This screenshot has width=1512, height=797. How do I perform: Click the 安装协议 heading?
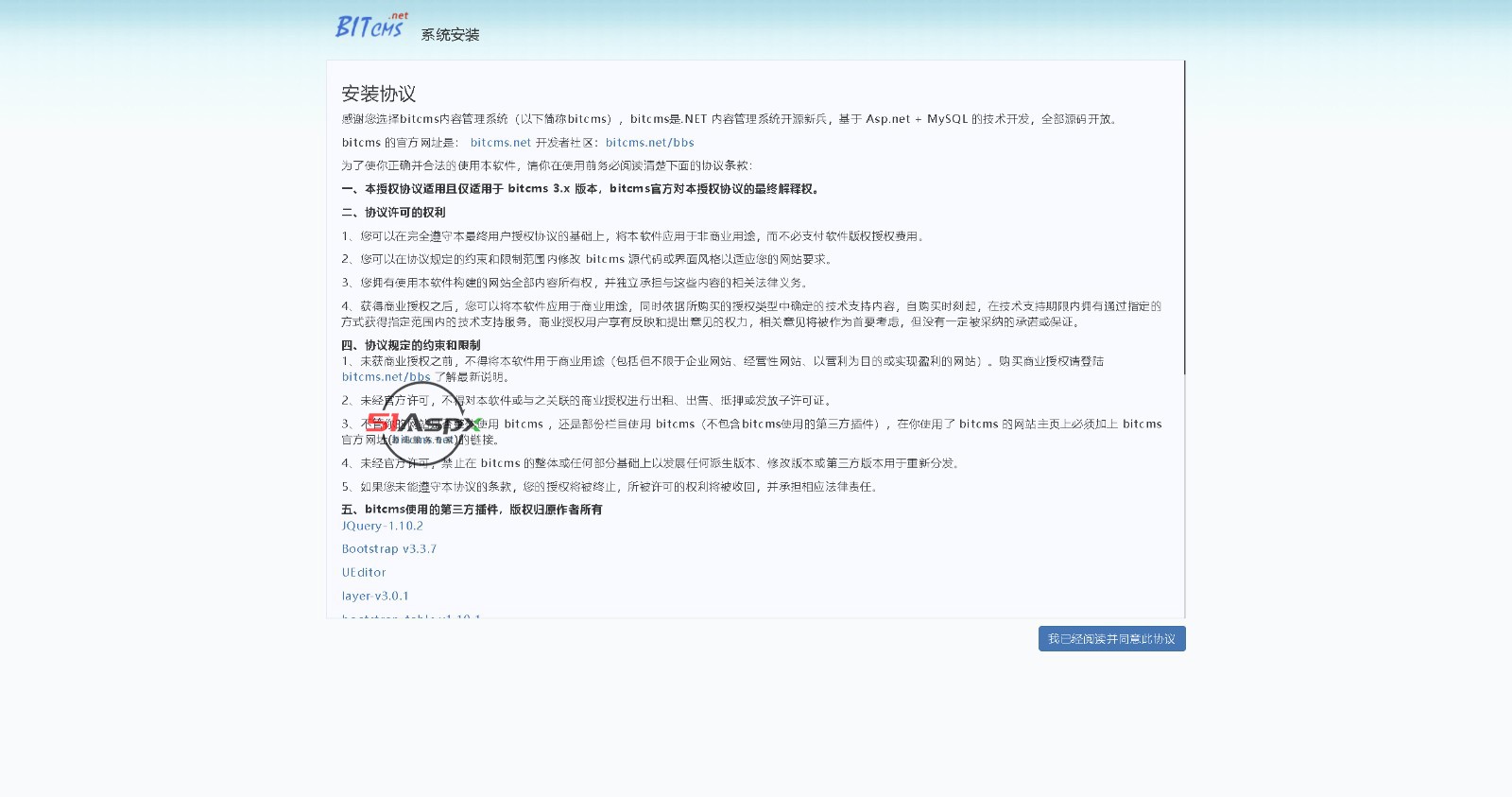pos(378,94)
